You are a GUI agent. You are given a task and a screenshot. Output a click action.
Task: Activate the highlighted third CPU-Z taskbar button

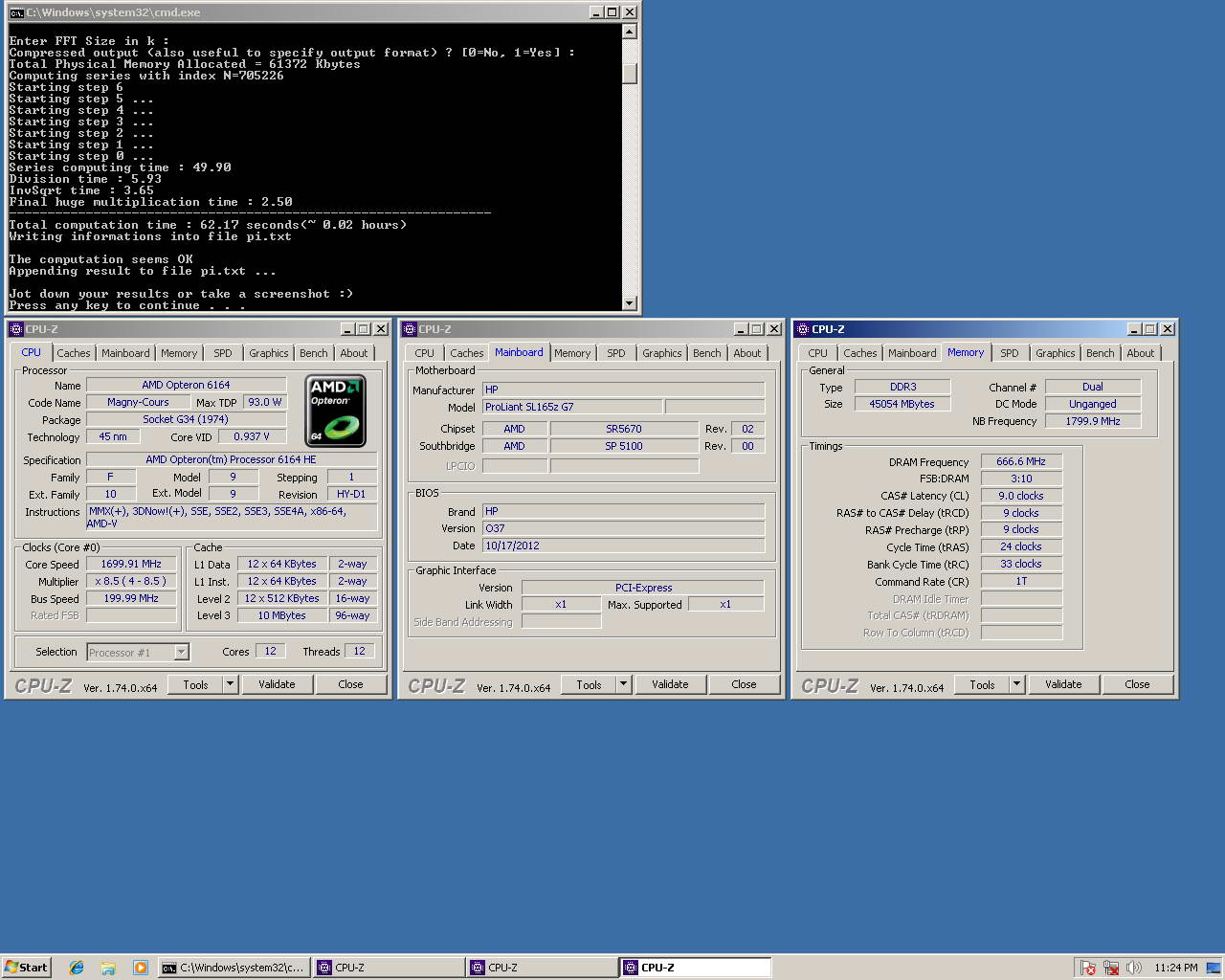[x=696, y=968]
